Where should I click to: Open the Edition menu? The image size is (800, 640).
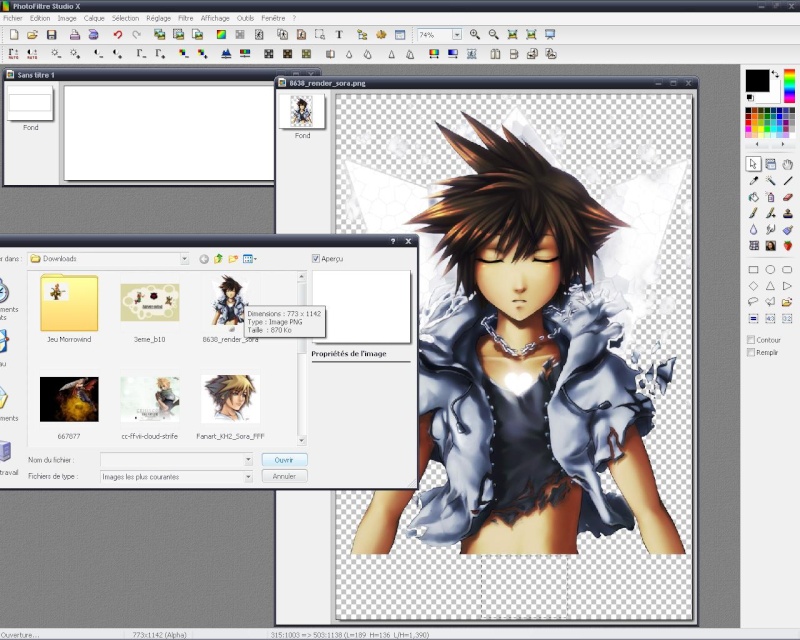40,18
